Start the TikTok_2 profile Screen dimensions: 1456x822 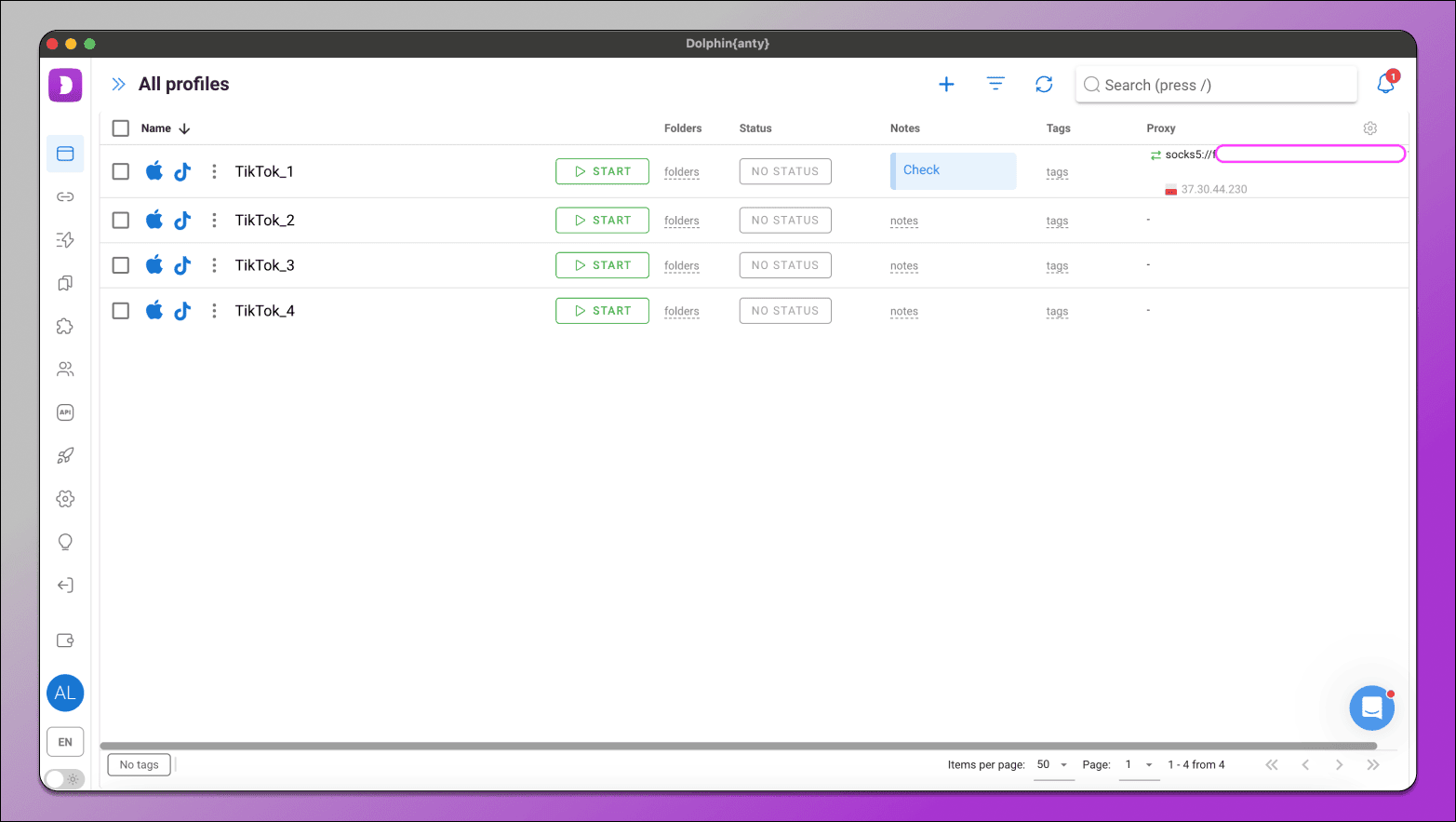click(602, 220)
